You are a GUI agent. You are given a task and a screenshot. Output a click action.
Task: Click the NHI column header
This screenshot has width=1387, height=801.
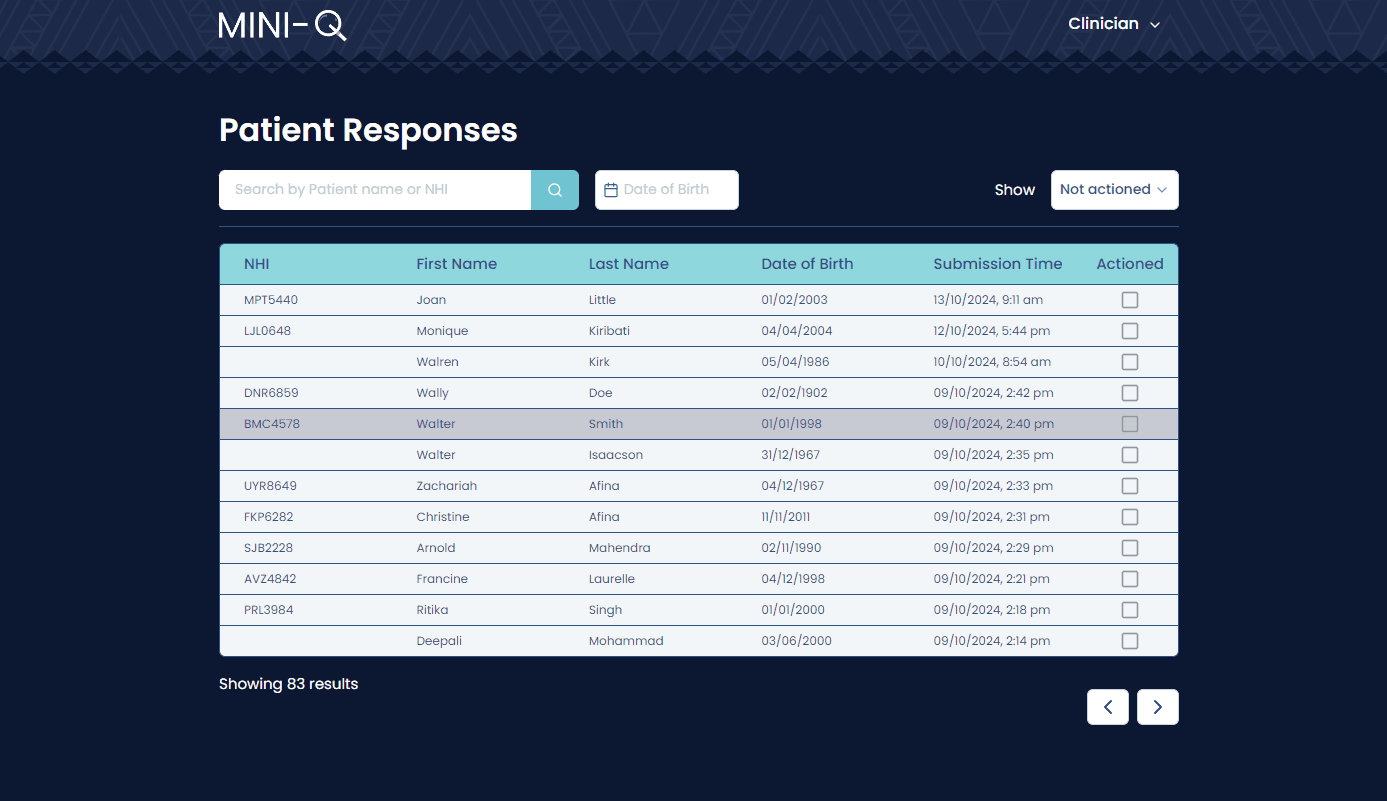257,264
